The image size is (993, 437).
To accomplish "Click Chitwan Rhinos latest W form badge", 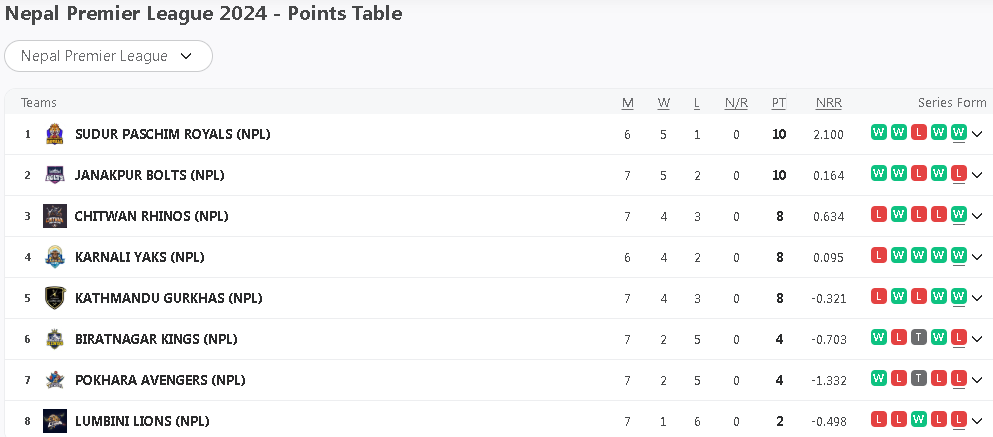I will point(959,214).
